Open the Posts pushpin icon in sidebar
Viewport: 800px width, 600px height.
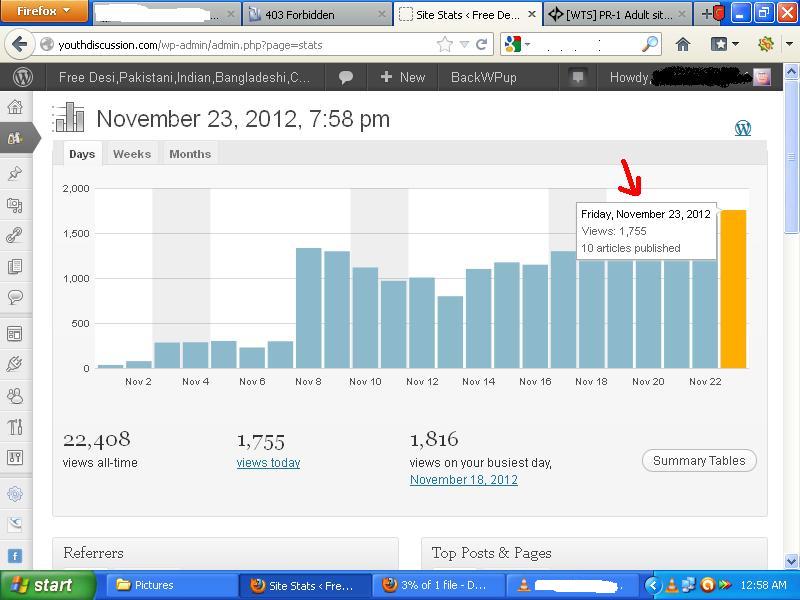(15, 173)
